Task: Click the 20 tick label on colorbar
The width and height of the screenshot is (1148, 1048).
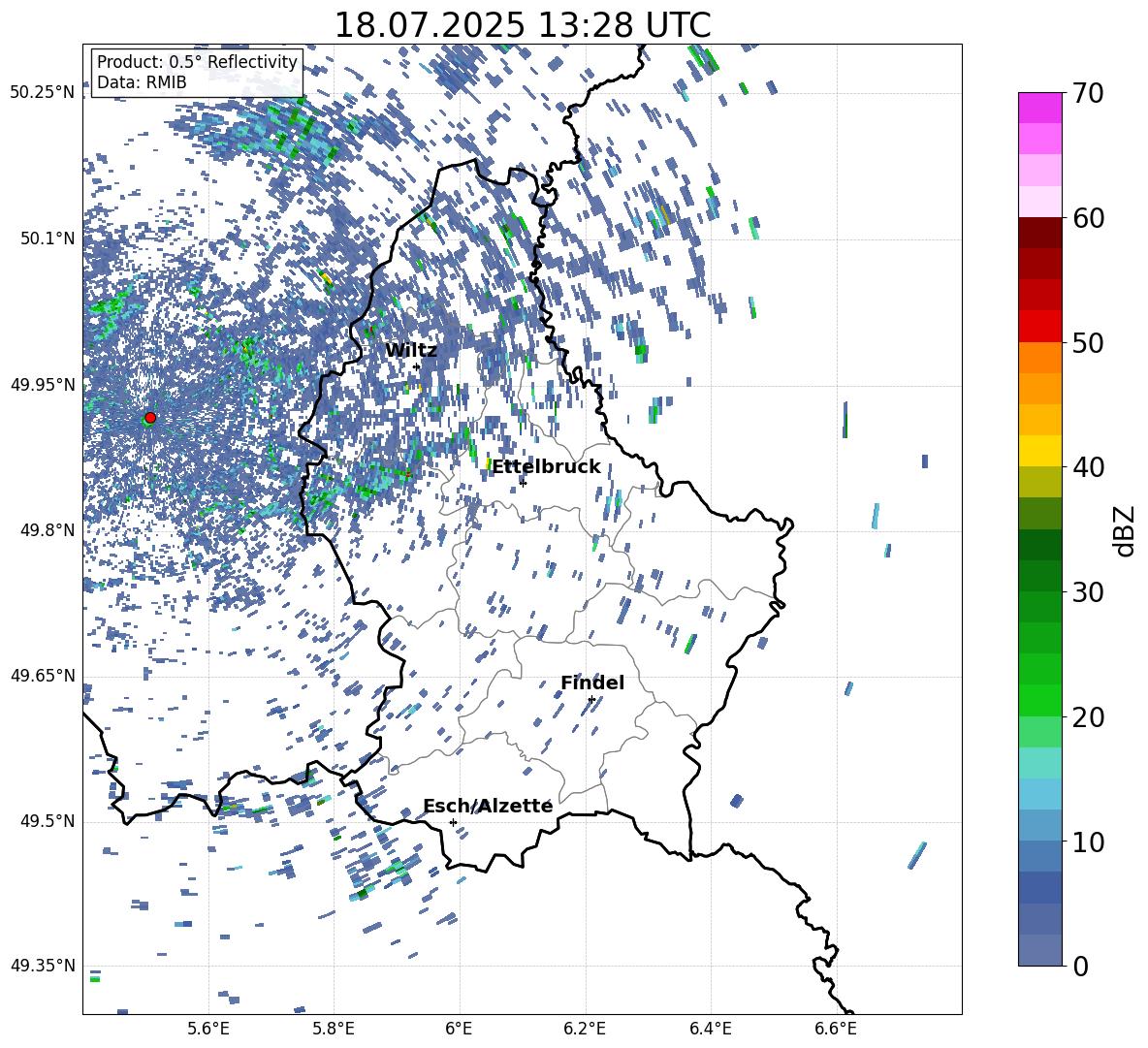Action: (1088, 717)
